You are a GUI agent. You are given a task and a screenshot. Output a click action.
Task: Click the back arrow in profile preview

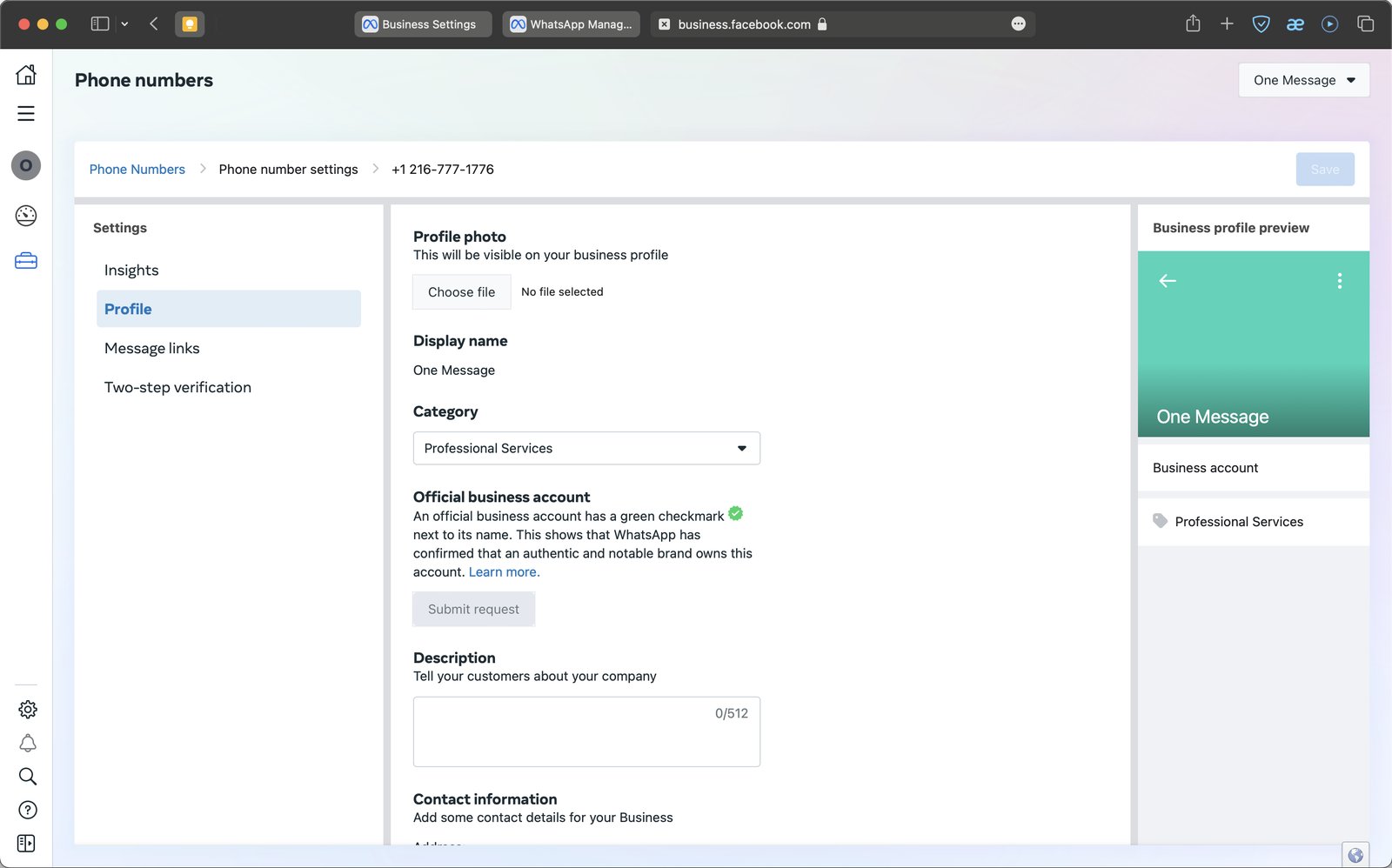[1168, 281]
